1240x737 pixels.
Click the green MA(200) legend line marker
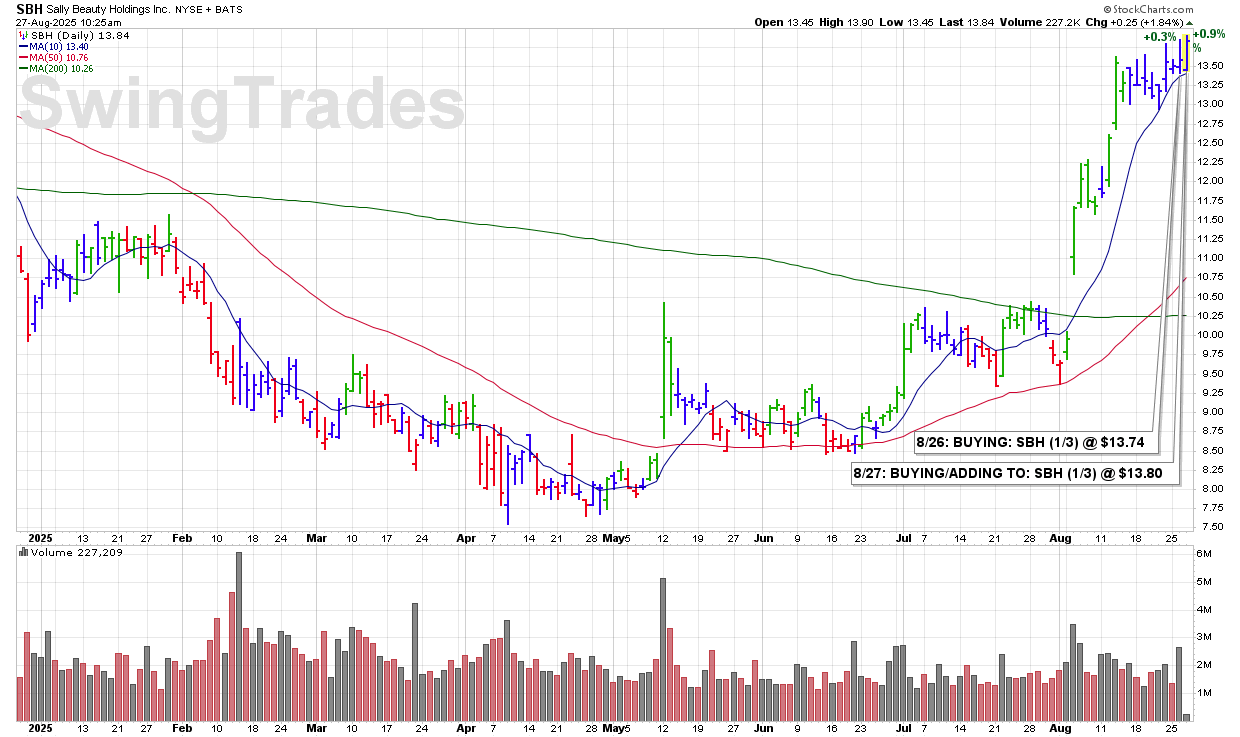[x=21, y=68]
